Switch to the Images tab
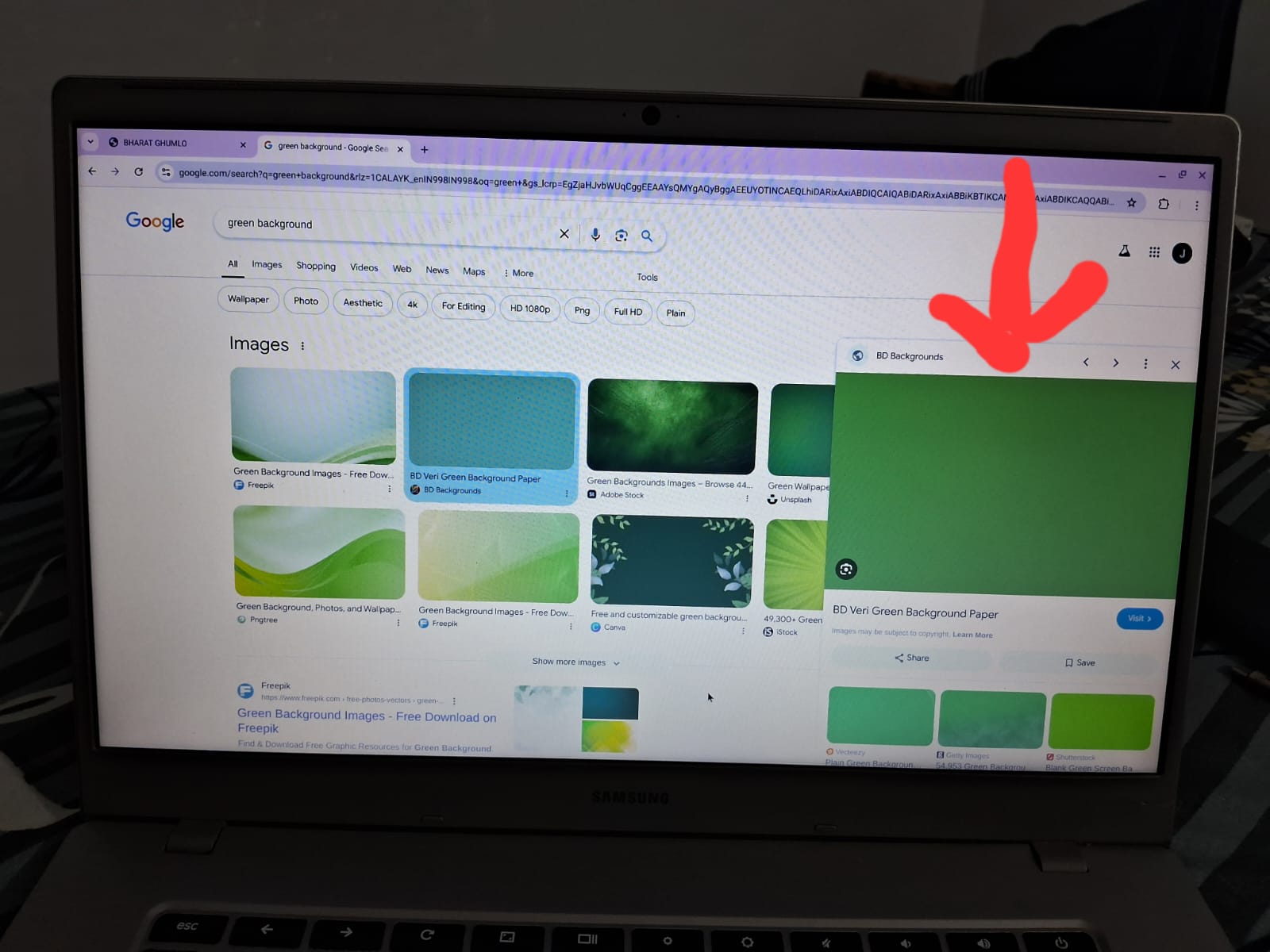The height and width of the screenshot is (952, 1270). [267, 265]
